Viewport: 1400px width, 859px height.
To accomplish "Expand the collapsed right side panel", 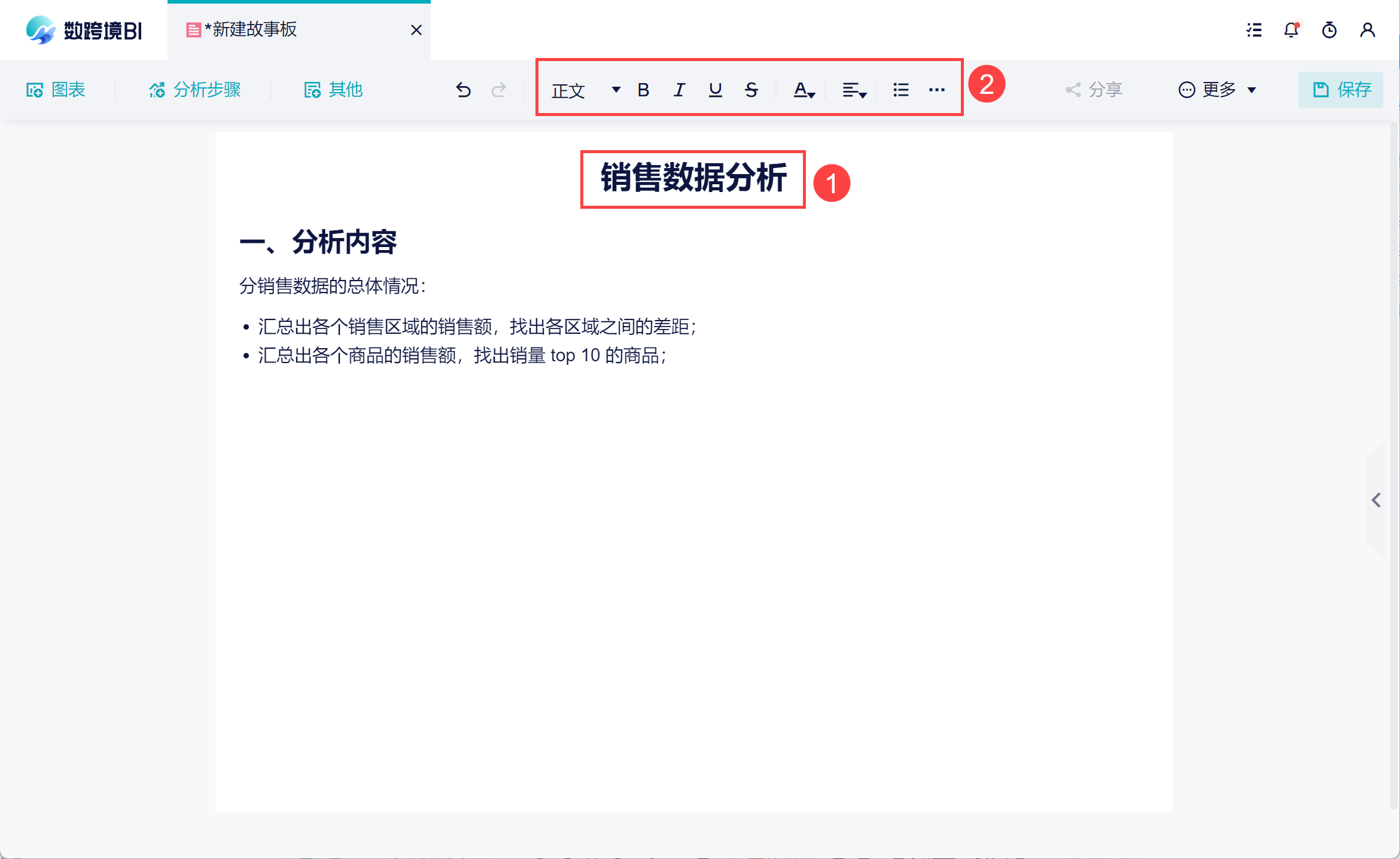I will (x=1376, y=500).
